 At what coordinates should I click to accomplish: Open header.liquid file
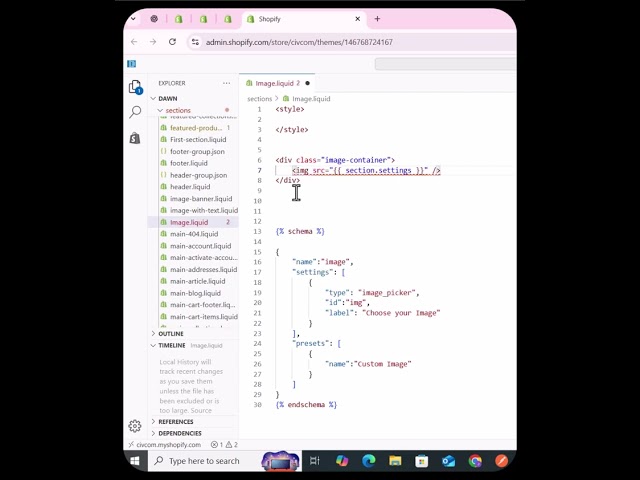190,187
